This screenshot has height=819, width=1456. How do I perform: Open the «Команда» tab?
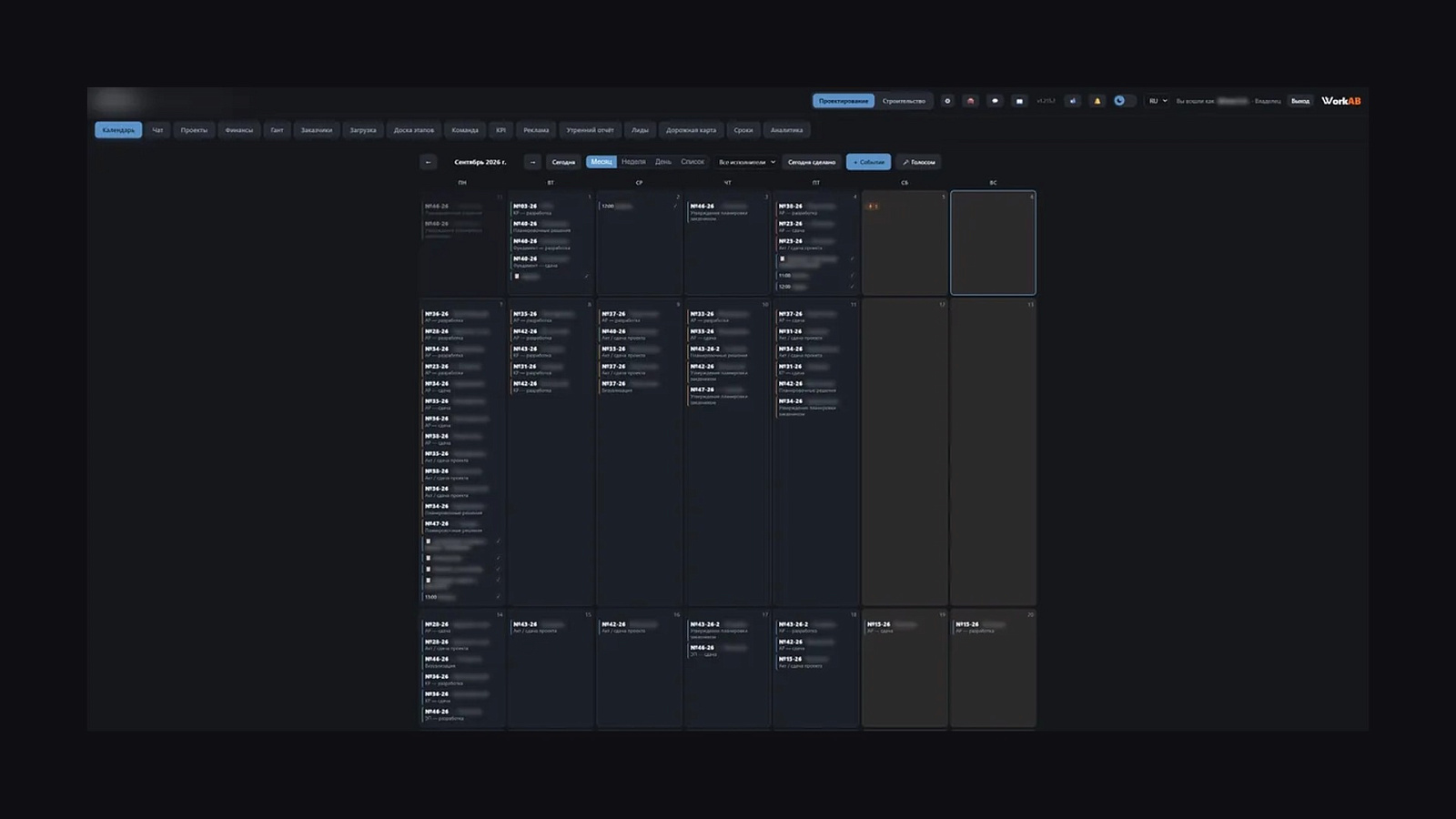[465, 130]
